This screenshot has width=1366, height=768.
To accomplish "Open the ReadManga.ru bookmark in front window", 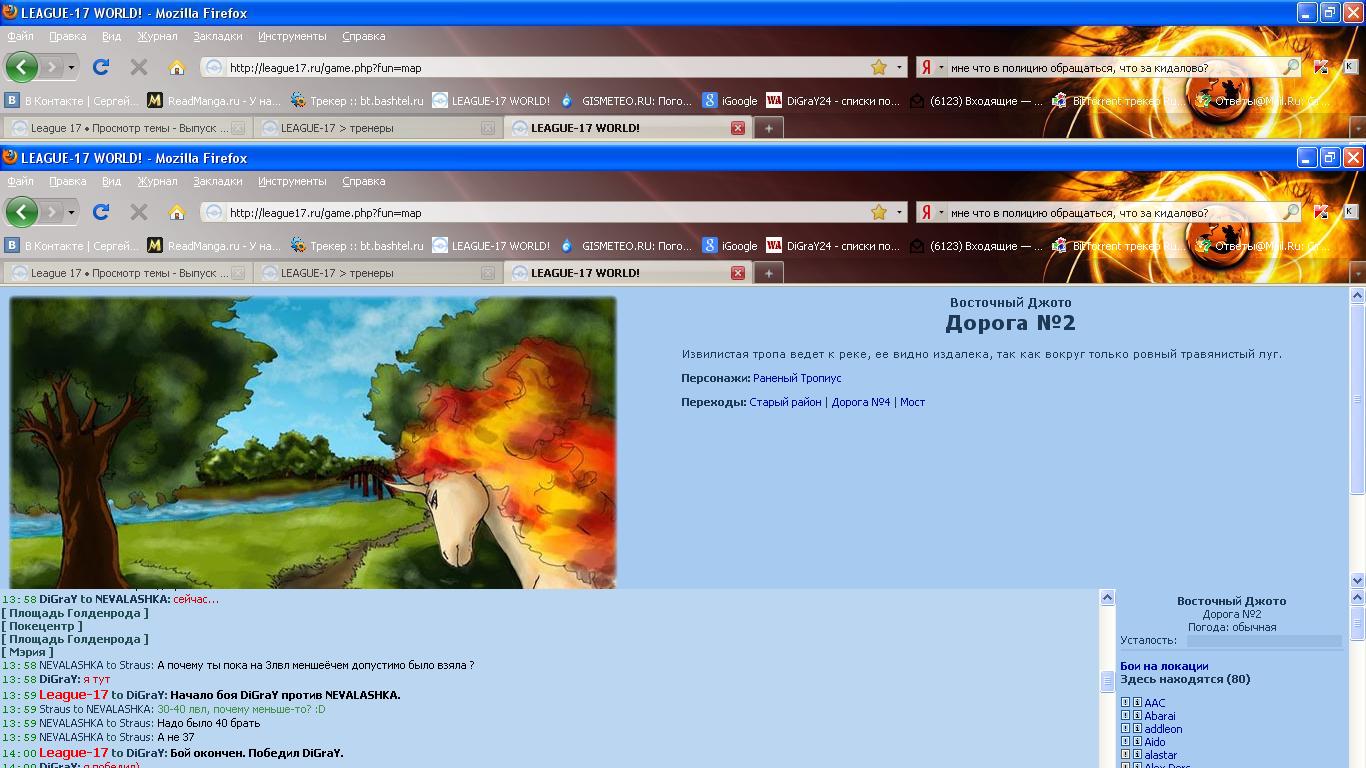I will (214, 246).
